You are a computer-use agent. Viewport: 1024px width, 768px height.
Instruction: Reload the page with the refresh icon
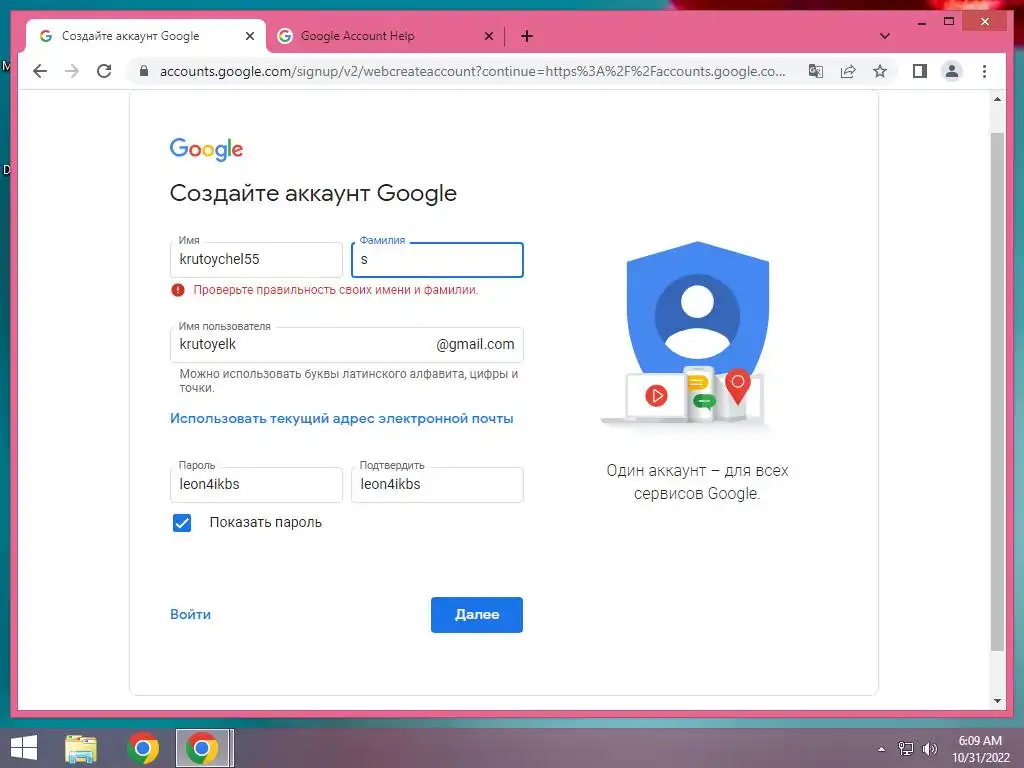[104, 71]
